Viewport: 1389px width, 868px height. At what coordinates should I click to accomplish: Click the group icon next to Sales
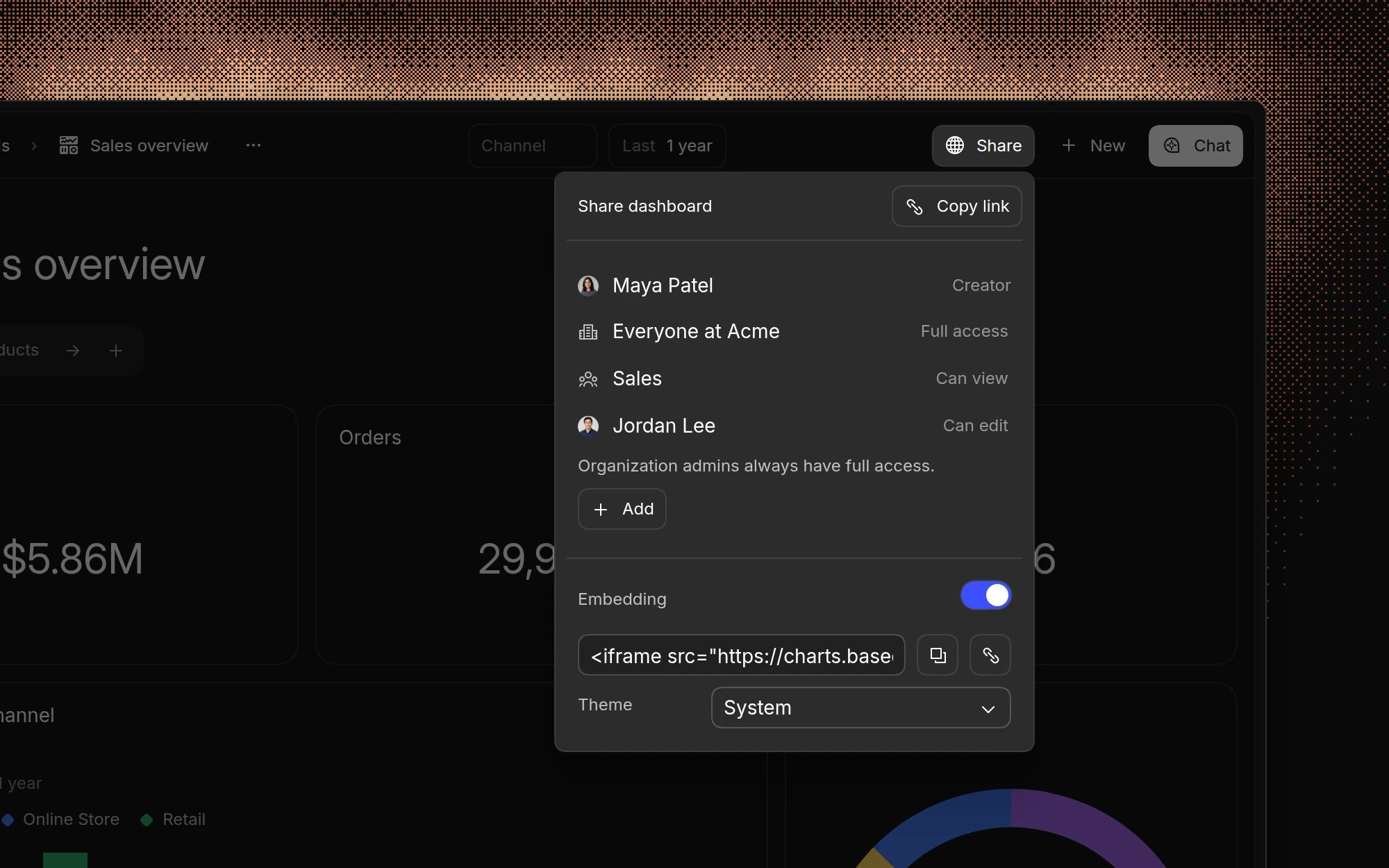(588, 379)
